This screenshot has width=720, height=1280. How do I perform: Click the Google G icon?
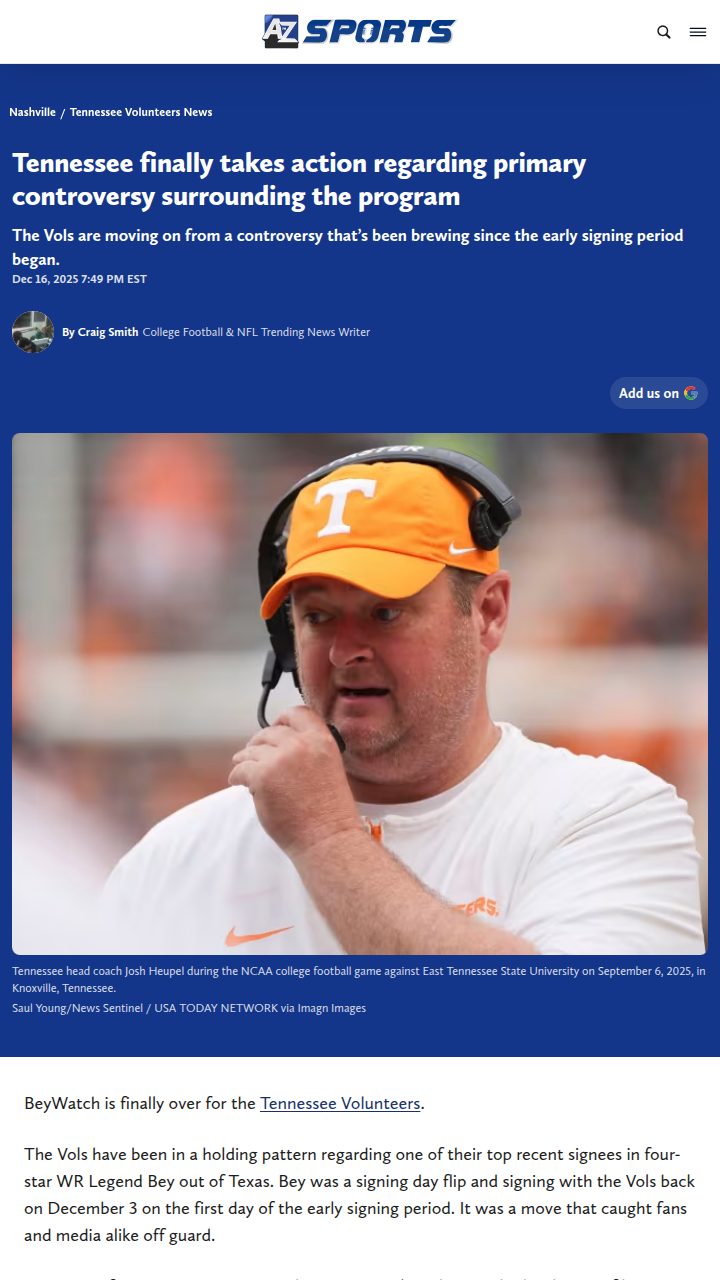[691, 393]
